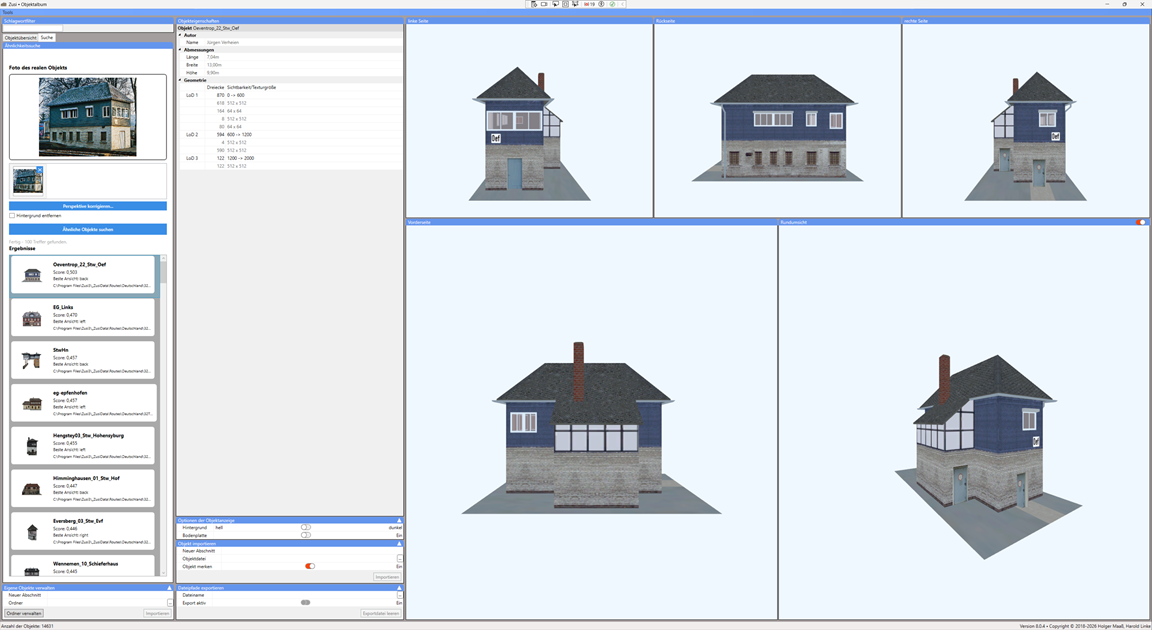Screen dimensions: 1152x630
Task: Collapse the Abmessungen property group
Action: pos(180,50)
